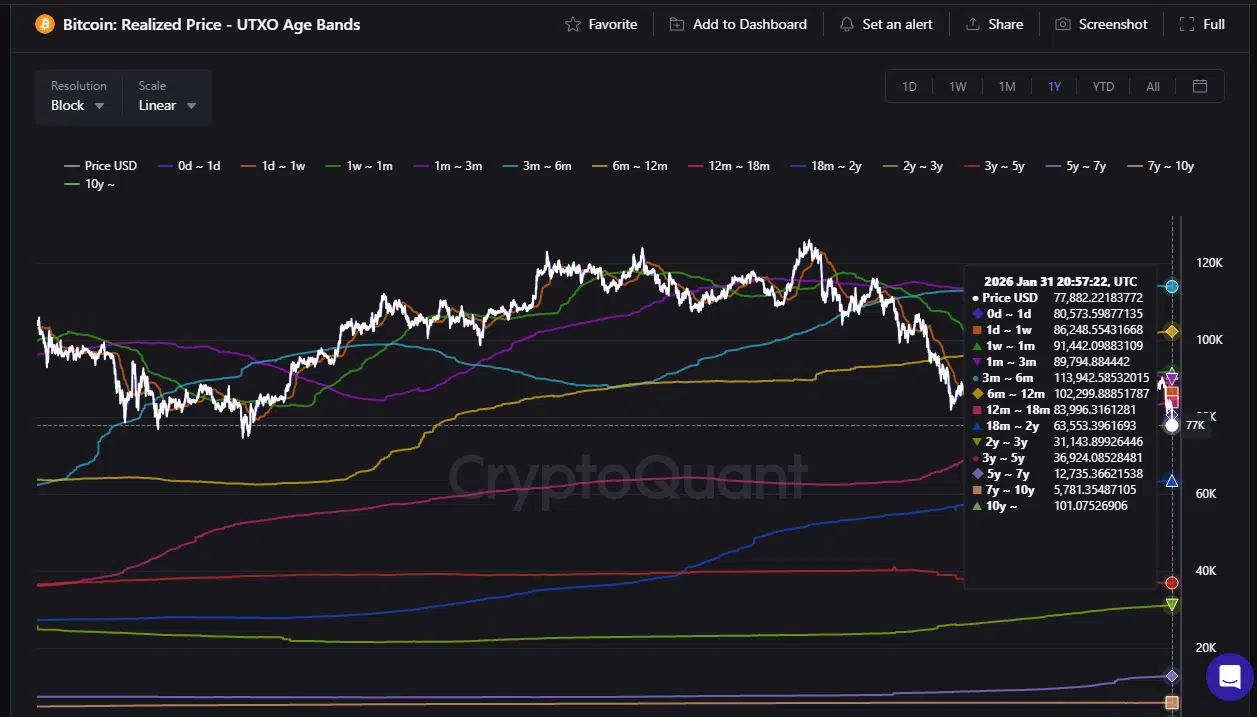Screen dimensions: 1257x717
Task: Click the Add to Dashboard icon
Action: click(677, 24)
